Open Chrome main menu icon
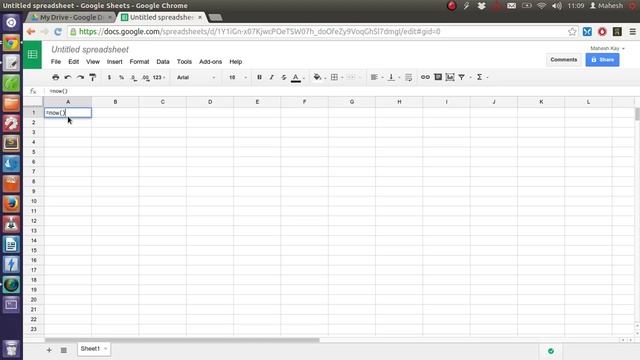The image size is (640, 360). click(632, 31)
